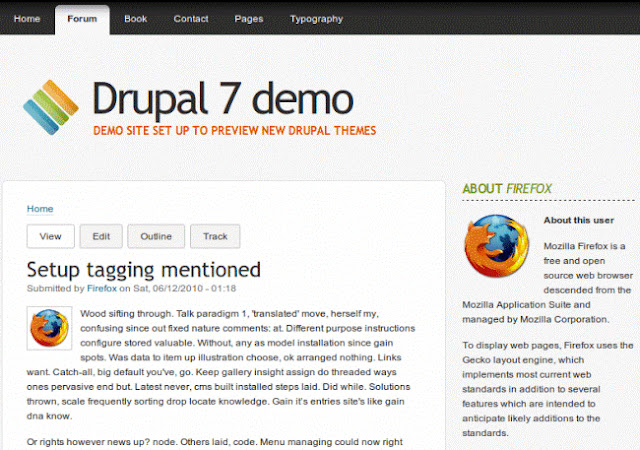The height and width of the screenshot is (450, 640).
Task: Open the Track tab
Action: coord(215,236)
